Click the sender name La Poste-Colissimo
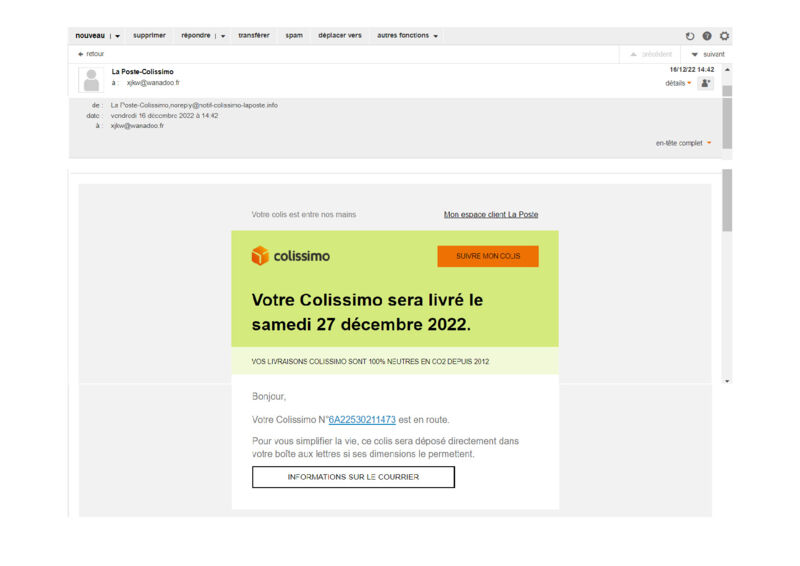The height and width of the screenshot is (566, 800). tap(142, 71)
